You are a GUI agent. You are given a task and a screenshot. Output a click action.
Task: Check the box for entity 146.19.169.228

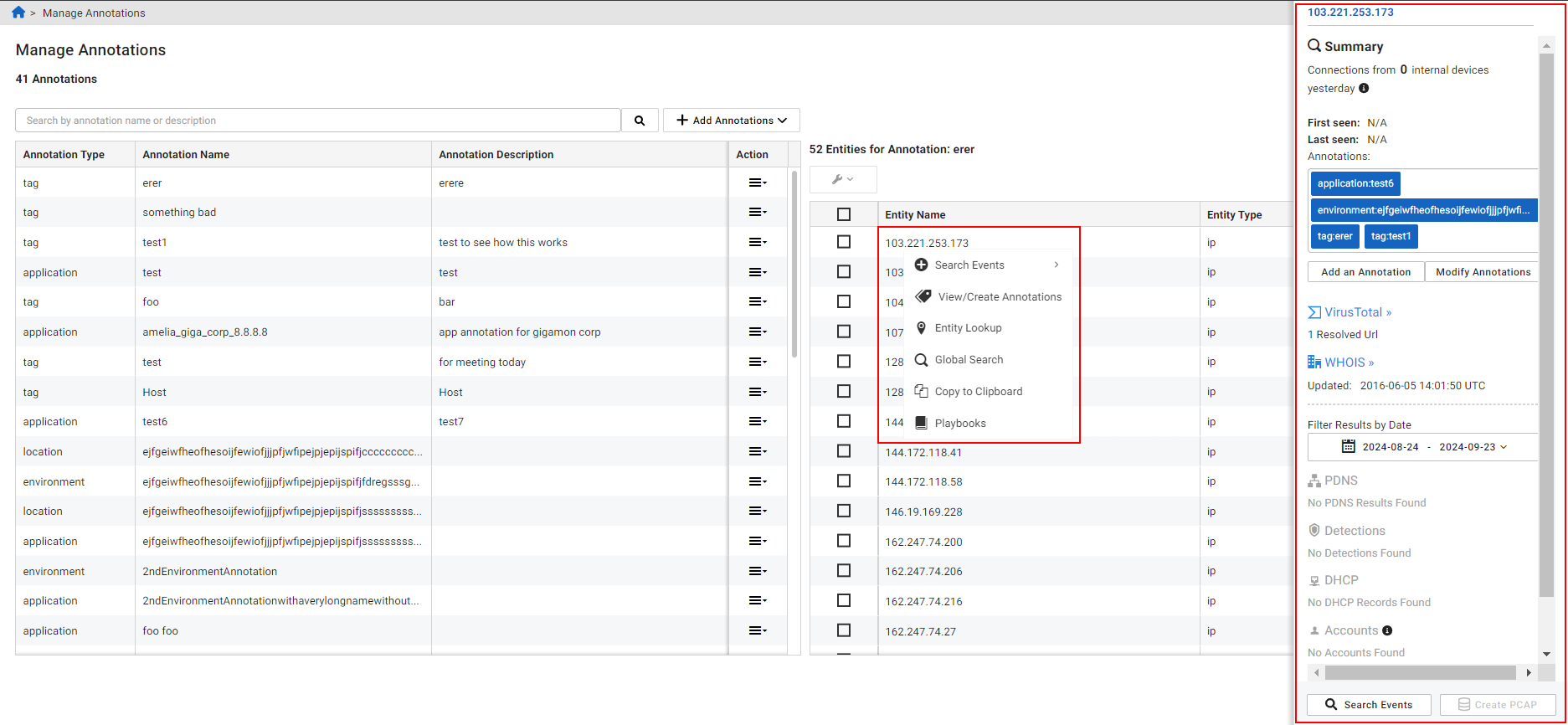[x=844, y=511]
